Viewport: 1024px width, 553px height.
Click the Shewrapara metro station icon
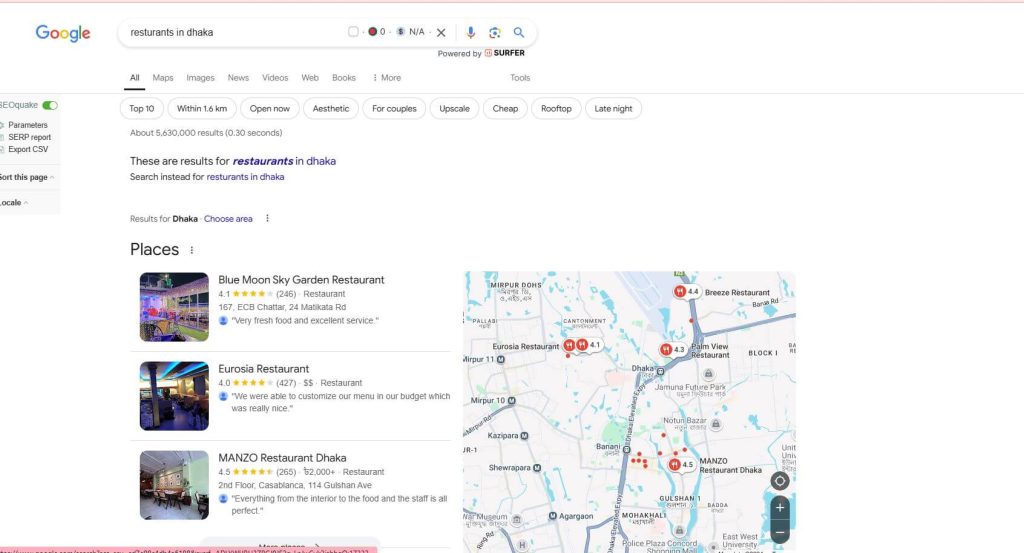(x=537, y=467)
